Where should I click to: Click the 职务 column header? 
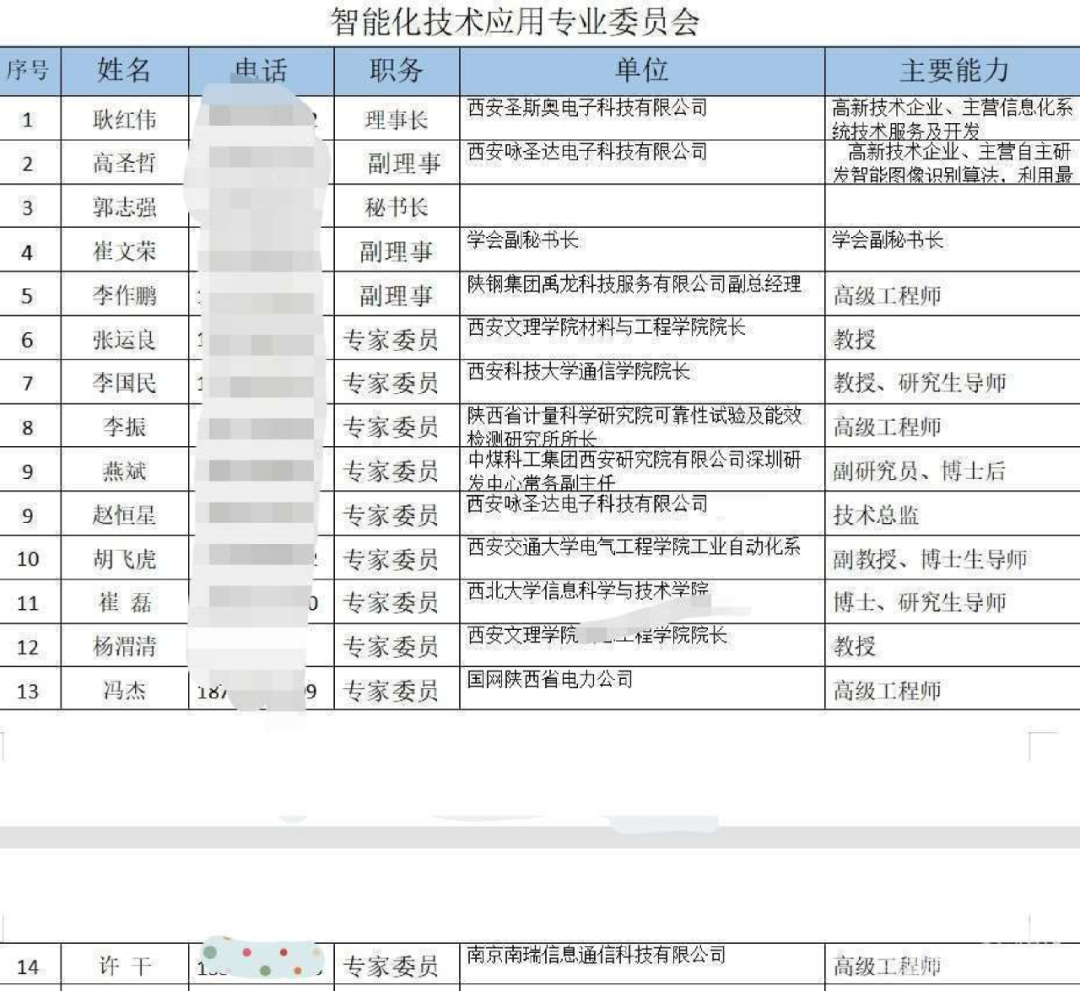tap(396, 70)
